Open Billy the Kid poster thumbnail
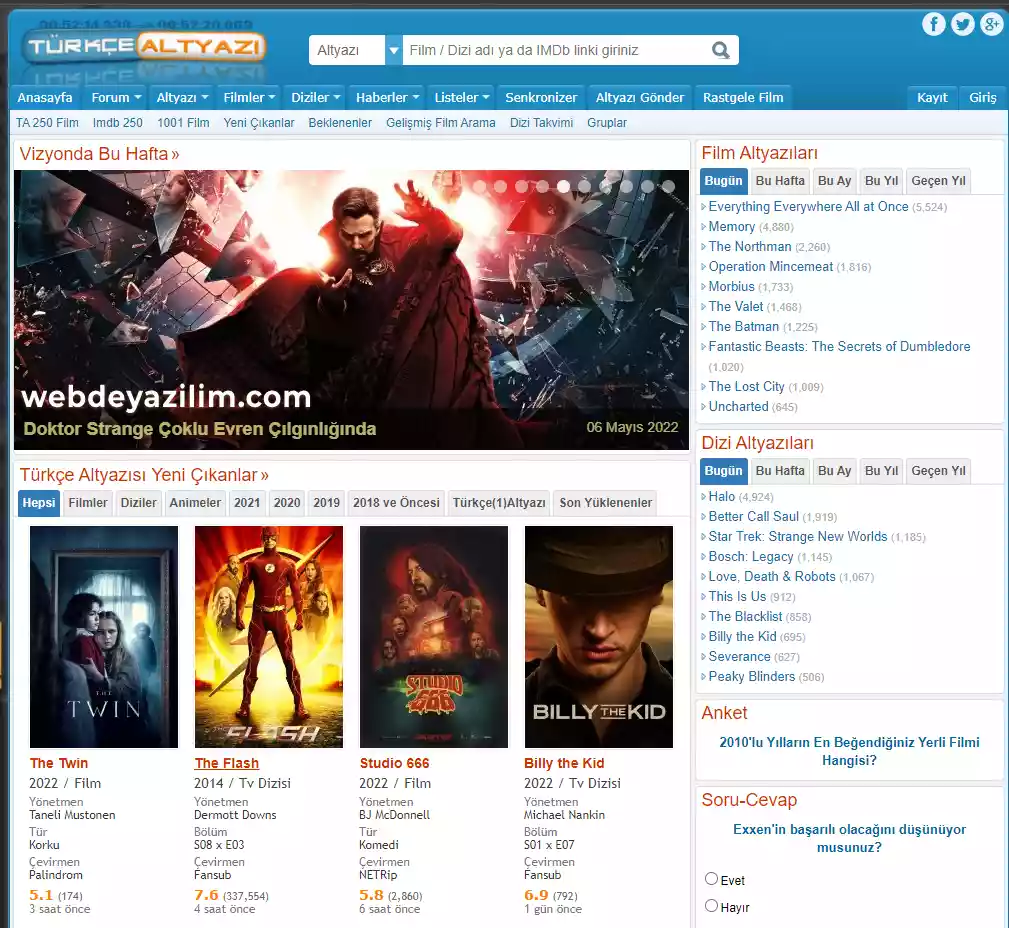Image resolution: width=1009 pixels, height=928 pixels. pyautogui.click(x=598, y=637)
